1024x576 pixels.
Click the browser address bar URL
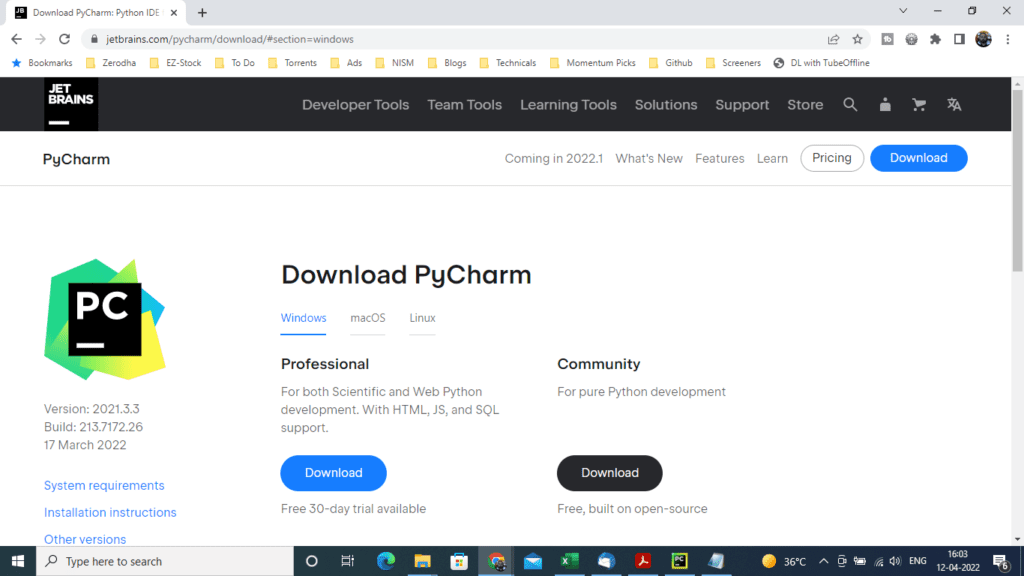pos(230,39)
